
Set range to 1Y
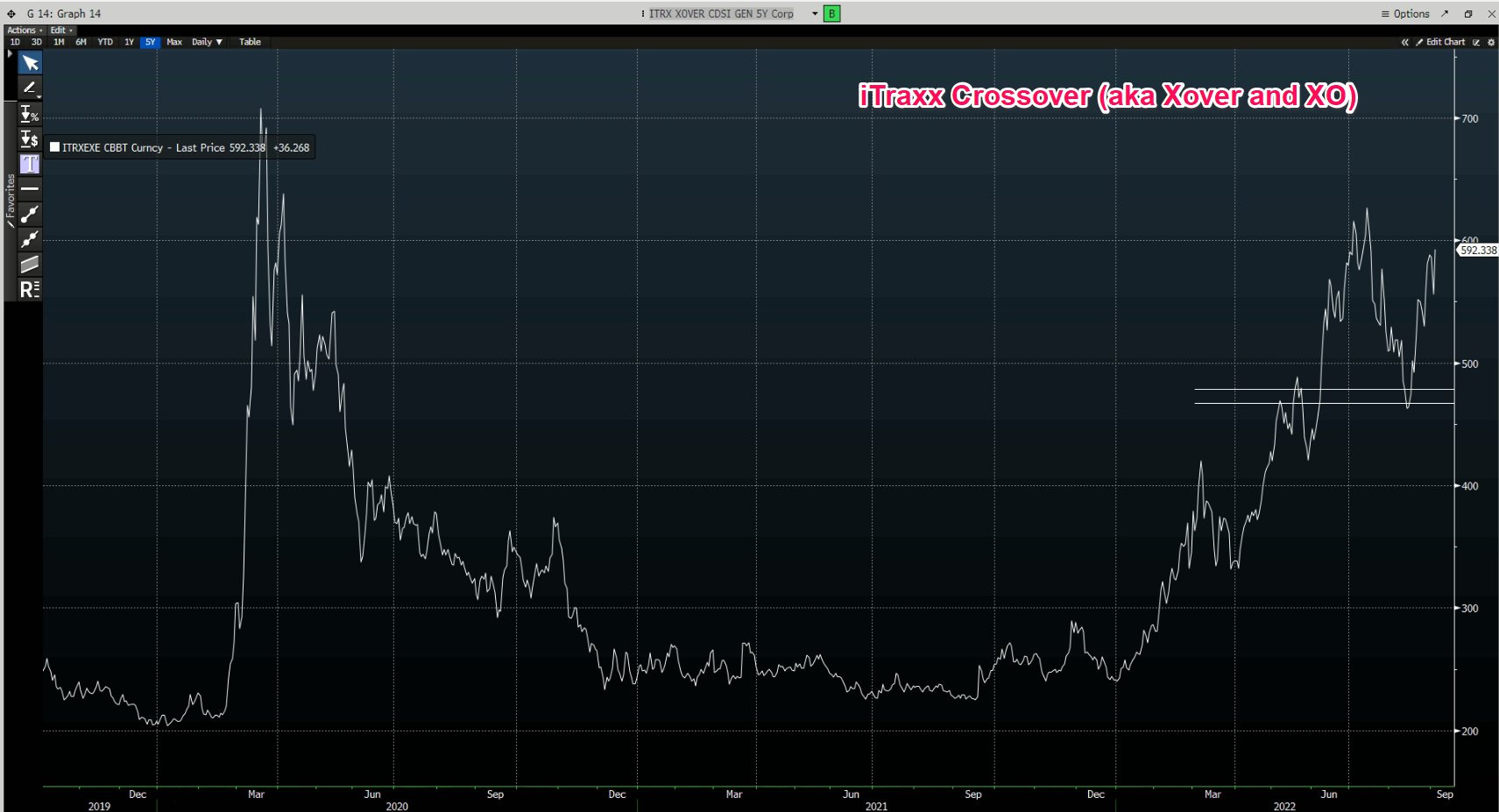pyautogui.click(x=129, y=42)
